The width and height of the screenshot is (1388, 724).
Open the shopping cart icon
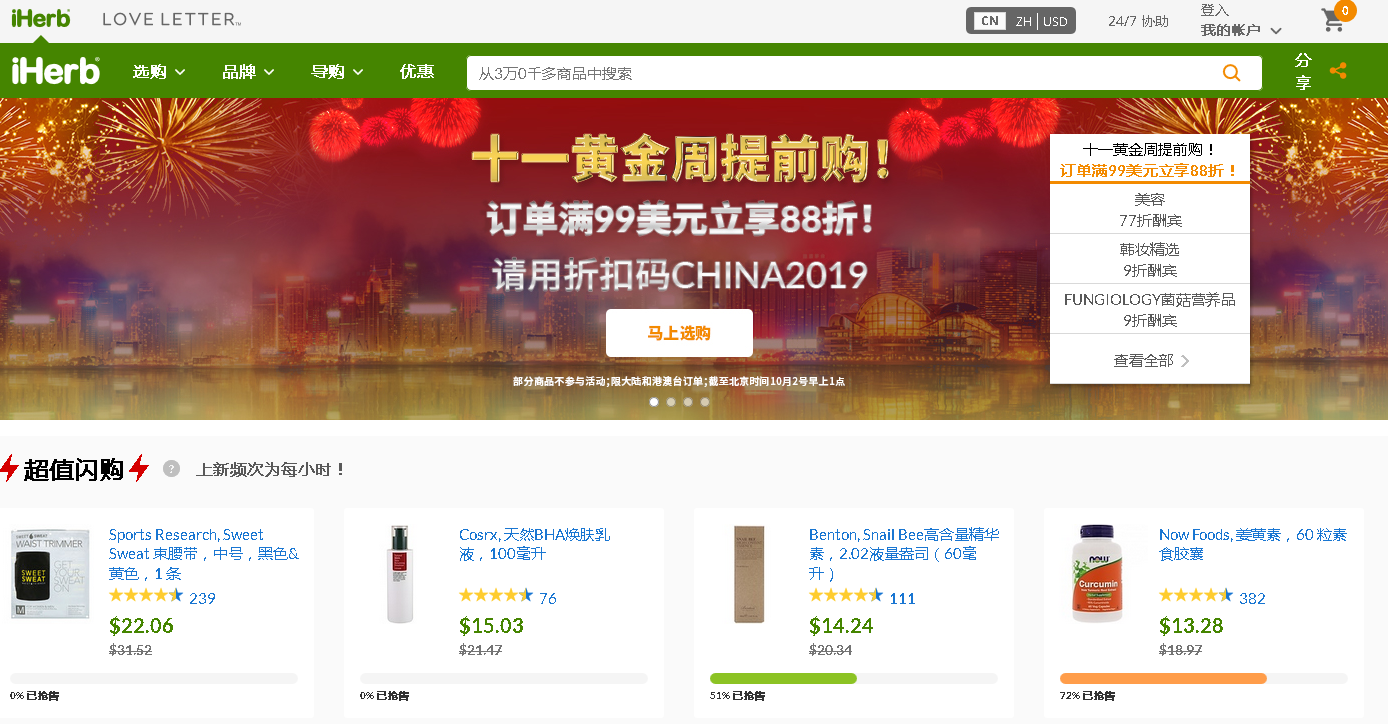click(1334, 19)
